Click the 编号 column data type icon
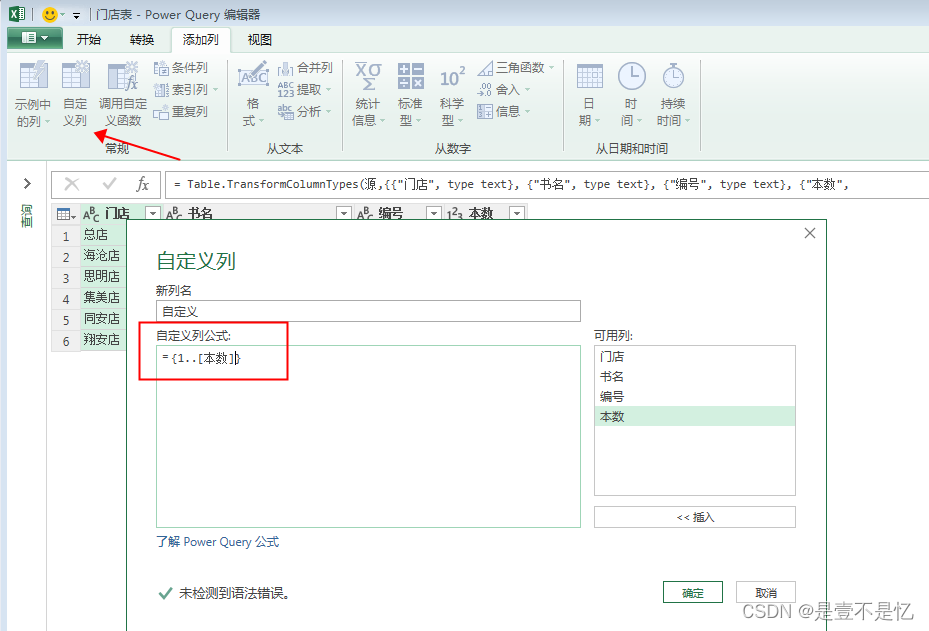 click(x=365, y=213)
